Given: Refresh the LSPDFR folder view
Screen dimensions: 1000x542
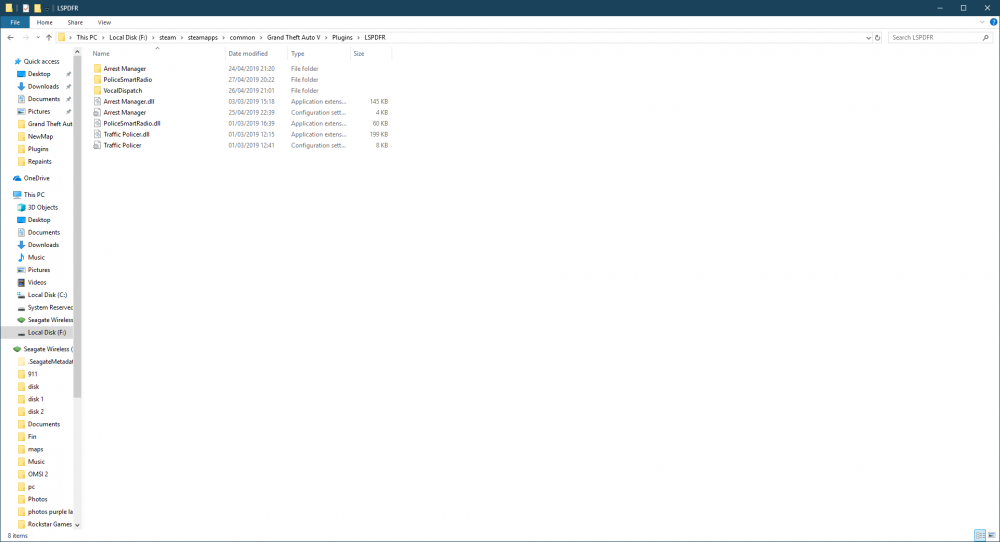Looking at the screenshot, I should click(x=878, y=38).
